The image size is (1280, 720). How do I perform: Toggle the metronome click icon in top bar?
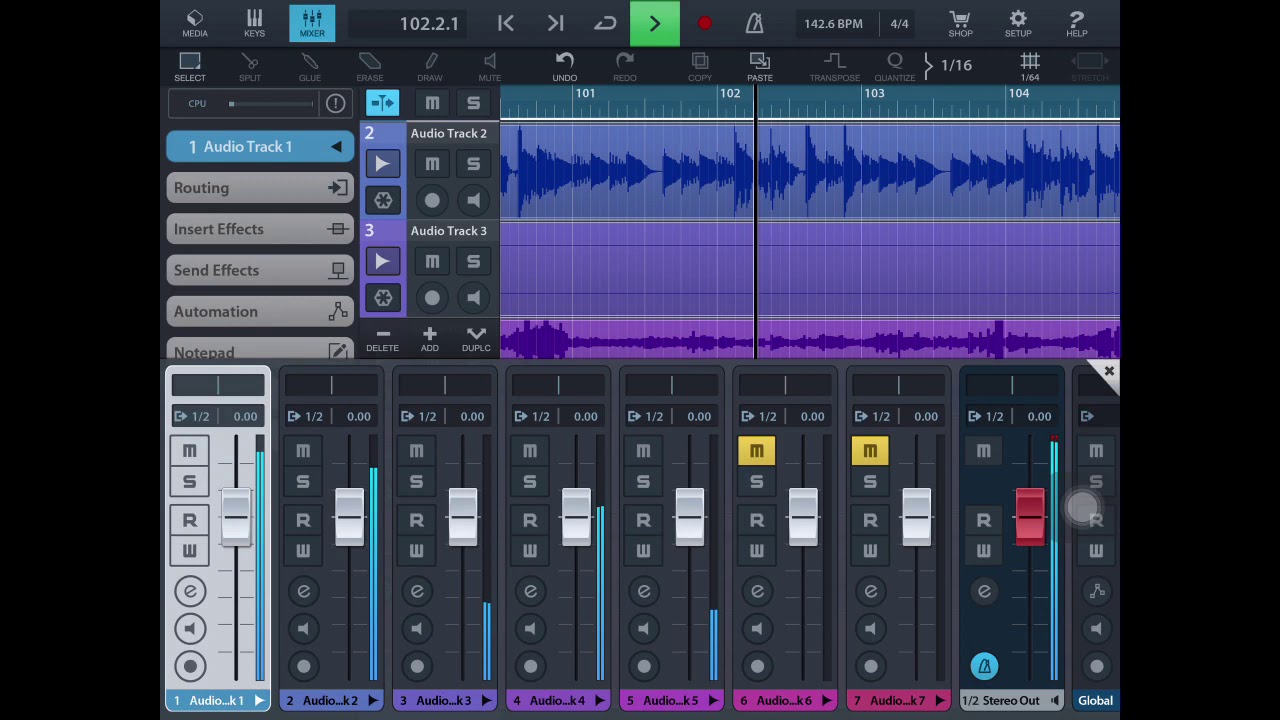754,24
